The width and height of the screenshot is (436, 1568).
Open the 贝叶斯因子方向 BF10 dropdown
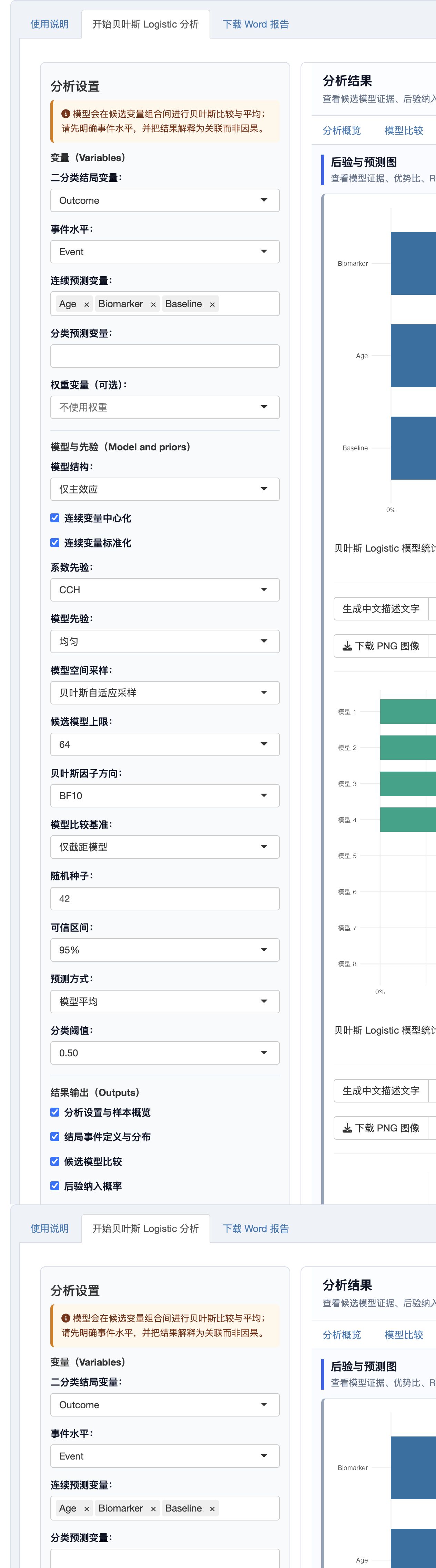tap(165, 796)
